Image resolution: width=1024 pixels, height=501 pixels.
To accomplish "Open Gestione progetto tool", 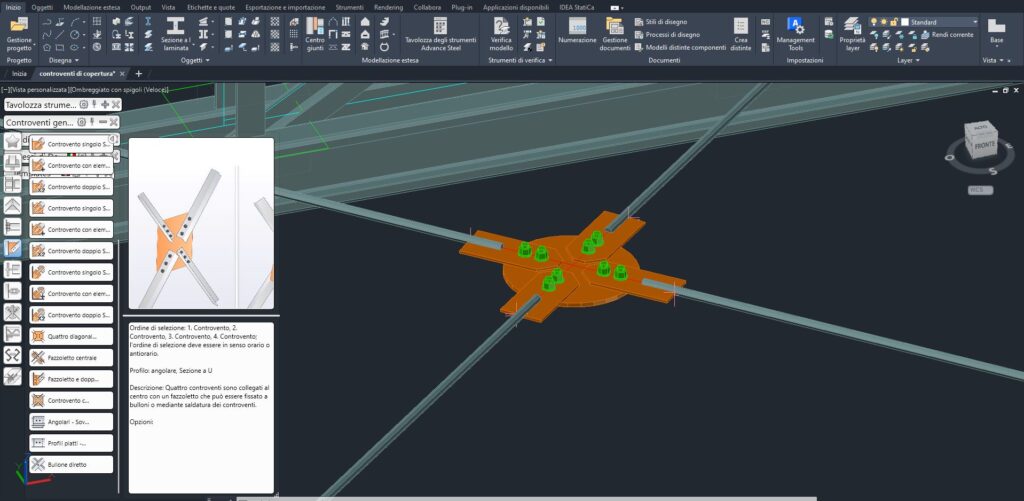I will tap(19, 32).
